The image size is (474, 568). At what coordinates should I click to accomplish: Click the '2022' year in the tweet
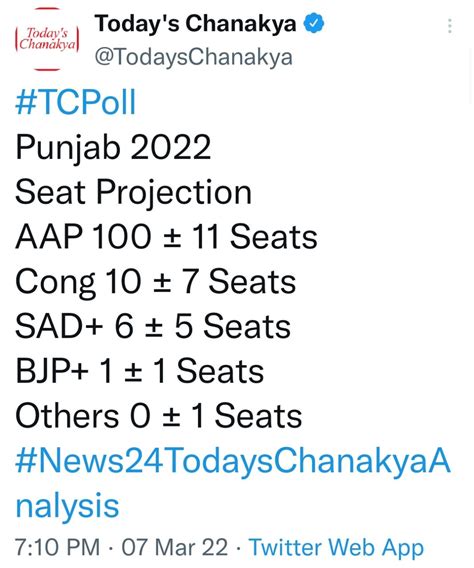point(171,147)
